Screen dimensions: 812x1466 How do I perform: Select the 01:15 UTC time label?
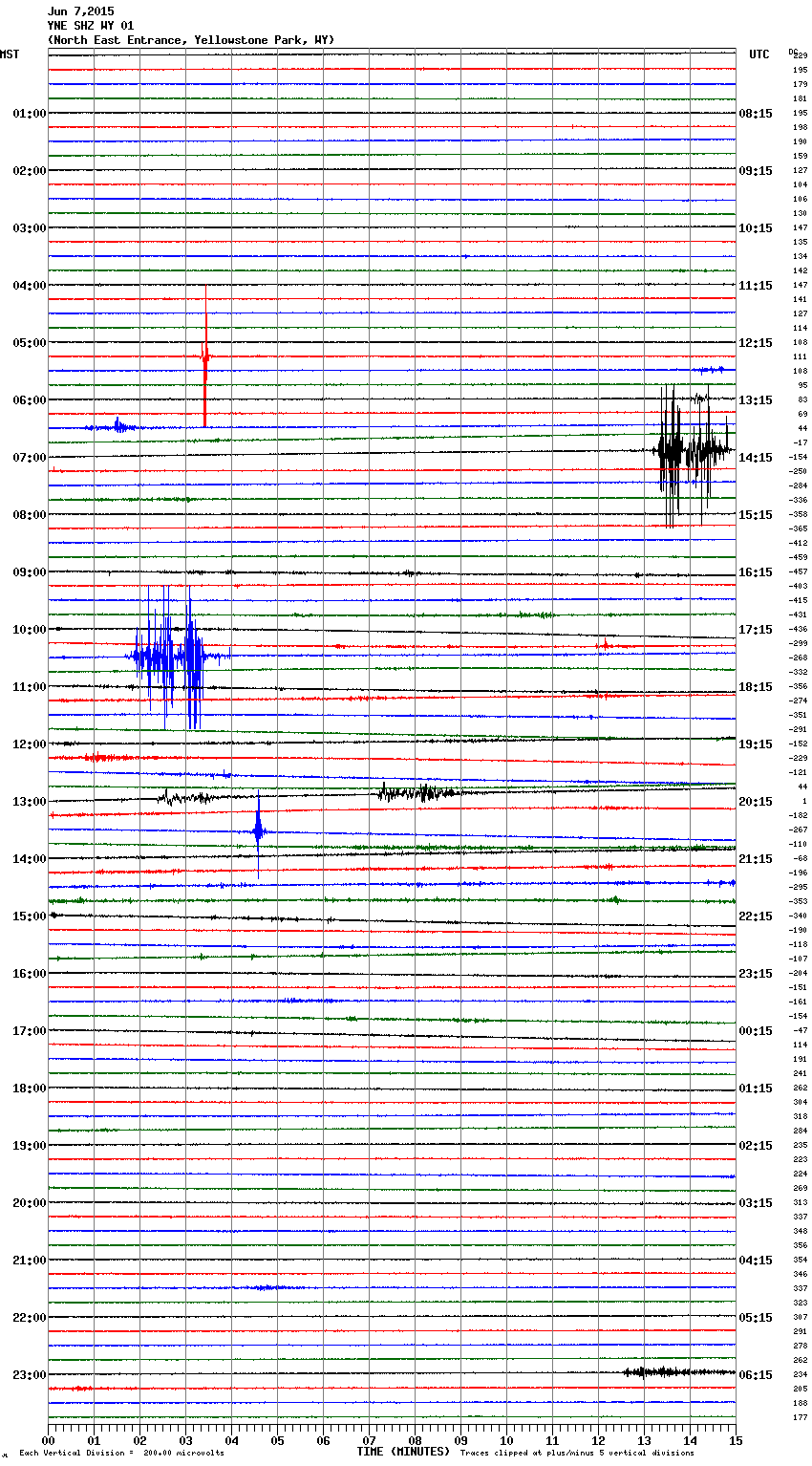coord(756,1089)
